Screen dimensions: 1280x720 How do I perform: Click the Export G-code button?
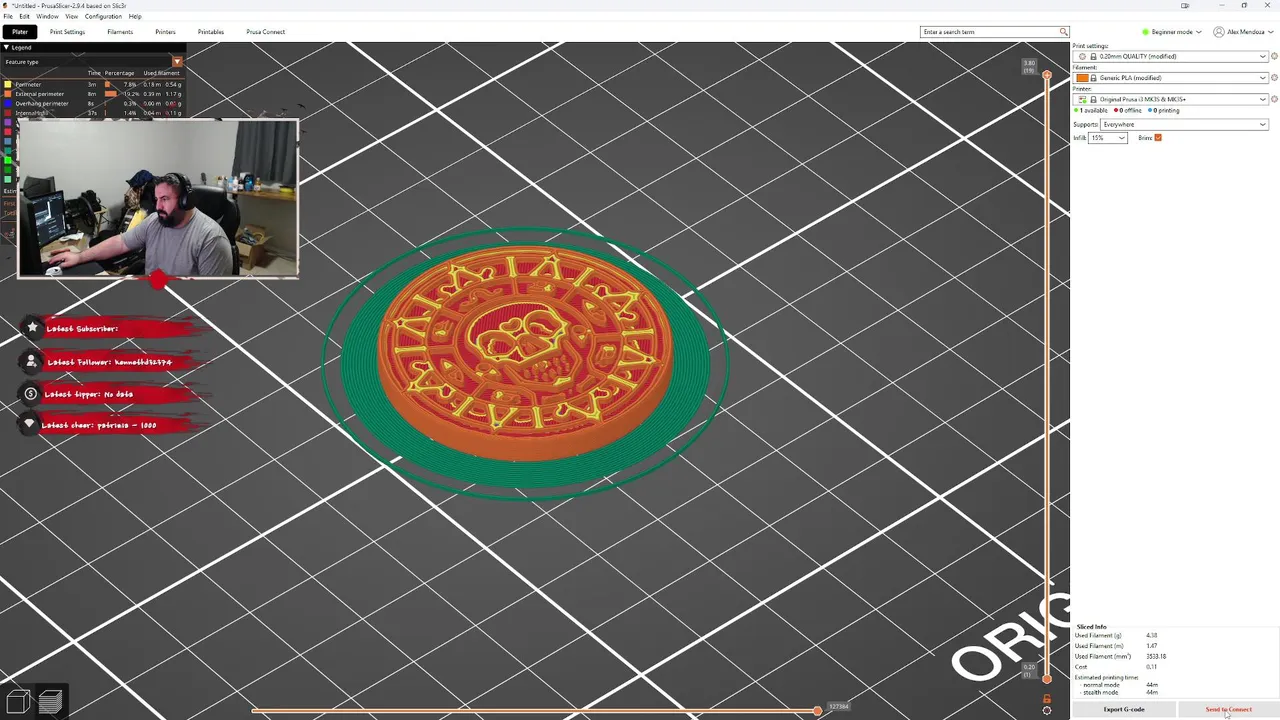(1124, 709)
